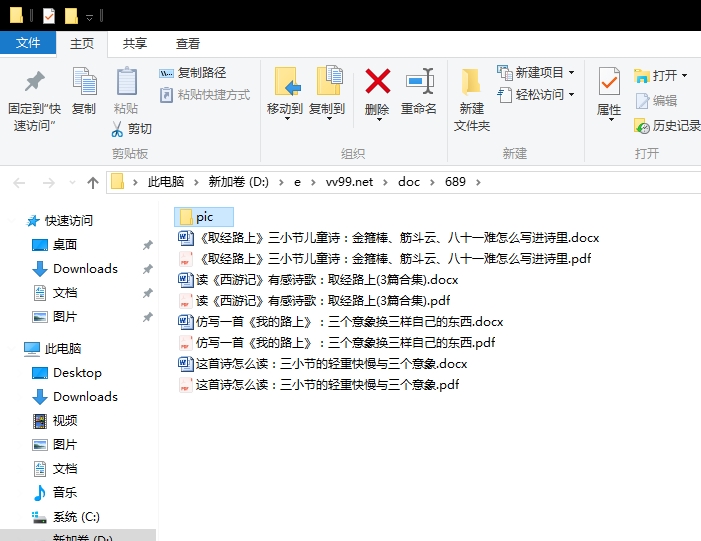Click the Properties checkmark icon
This screenshot has height=541, width=701.
[609, 81]
